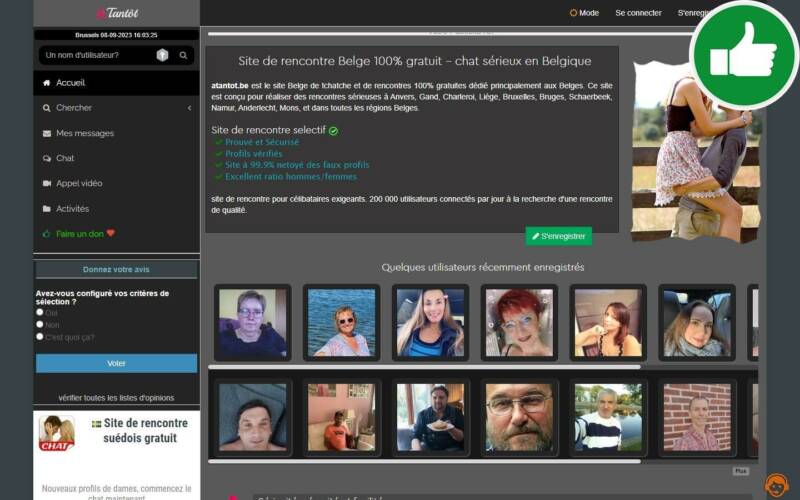Go to Accueil in the sidebar
This screenshot has width=800, height=500.
(70, 83)
